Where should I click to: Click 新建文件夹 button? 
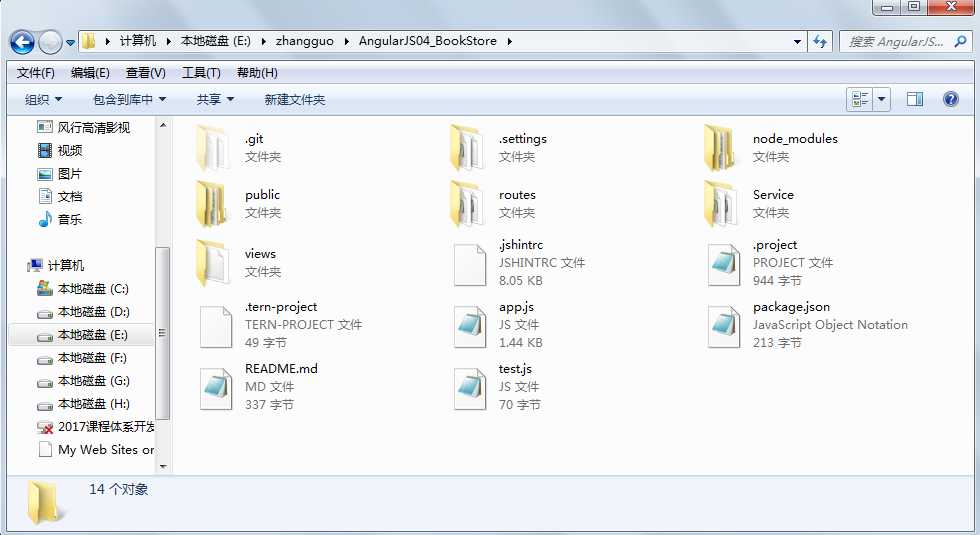pyautogui.click(x=294, y=99)
